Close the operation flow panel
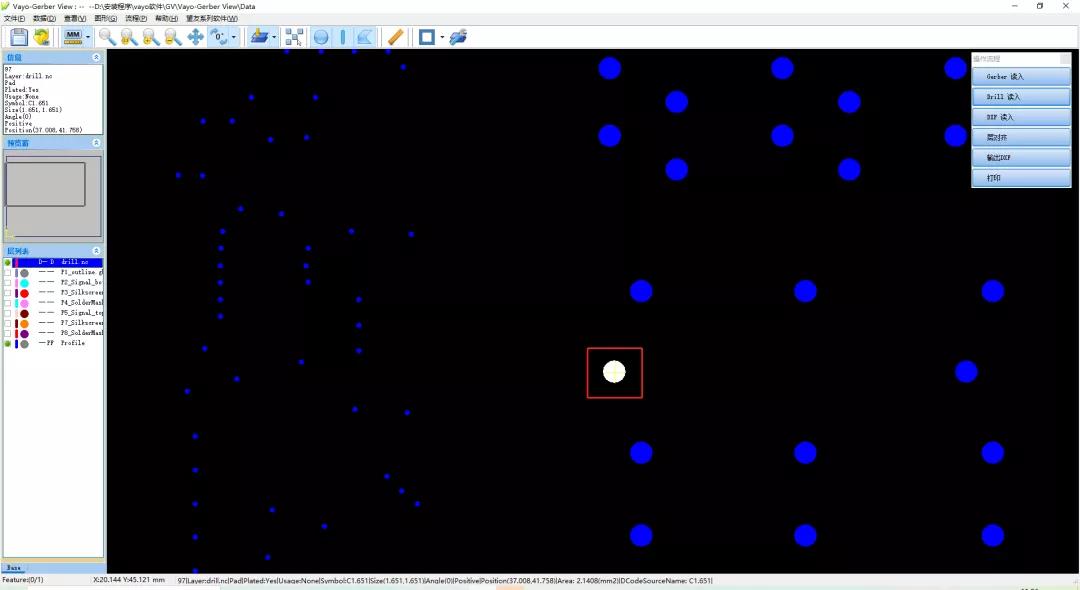This screenshot has height=590, width=1080. pyautogui.click(x=1065, y=59)
